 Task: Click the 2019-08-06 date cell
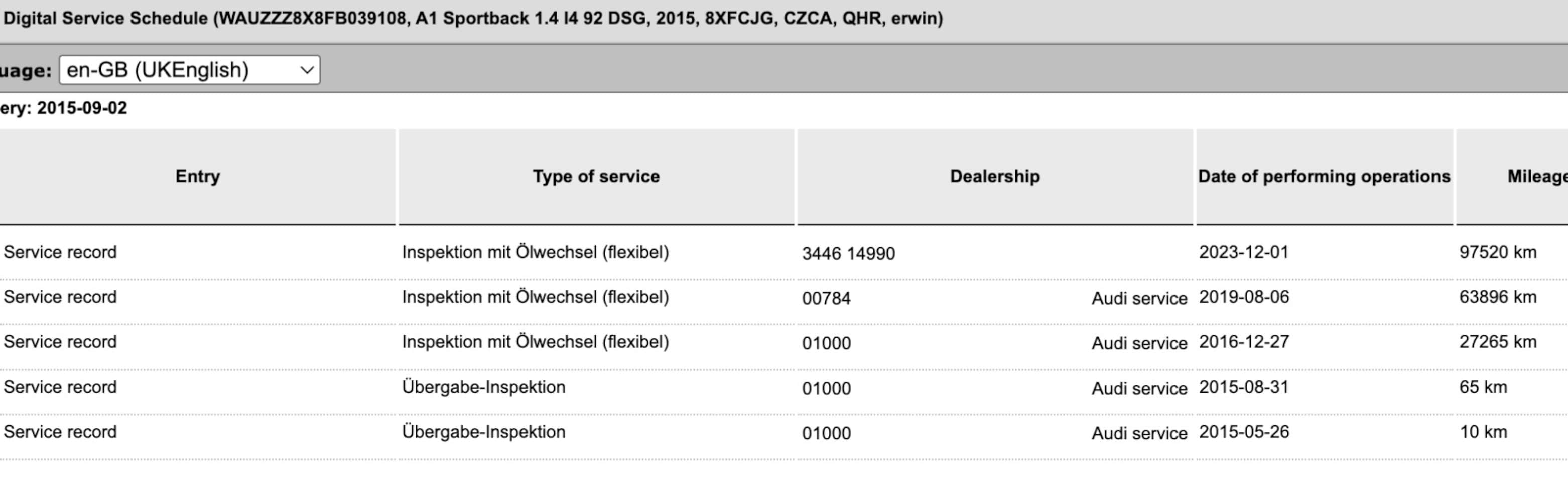[x=1244, y=297]
